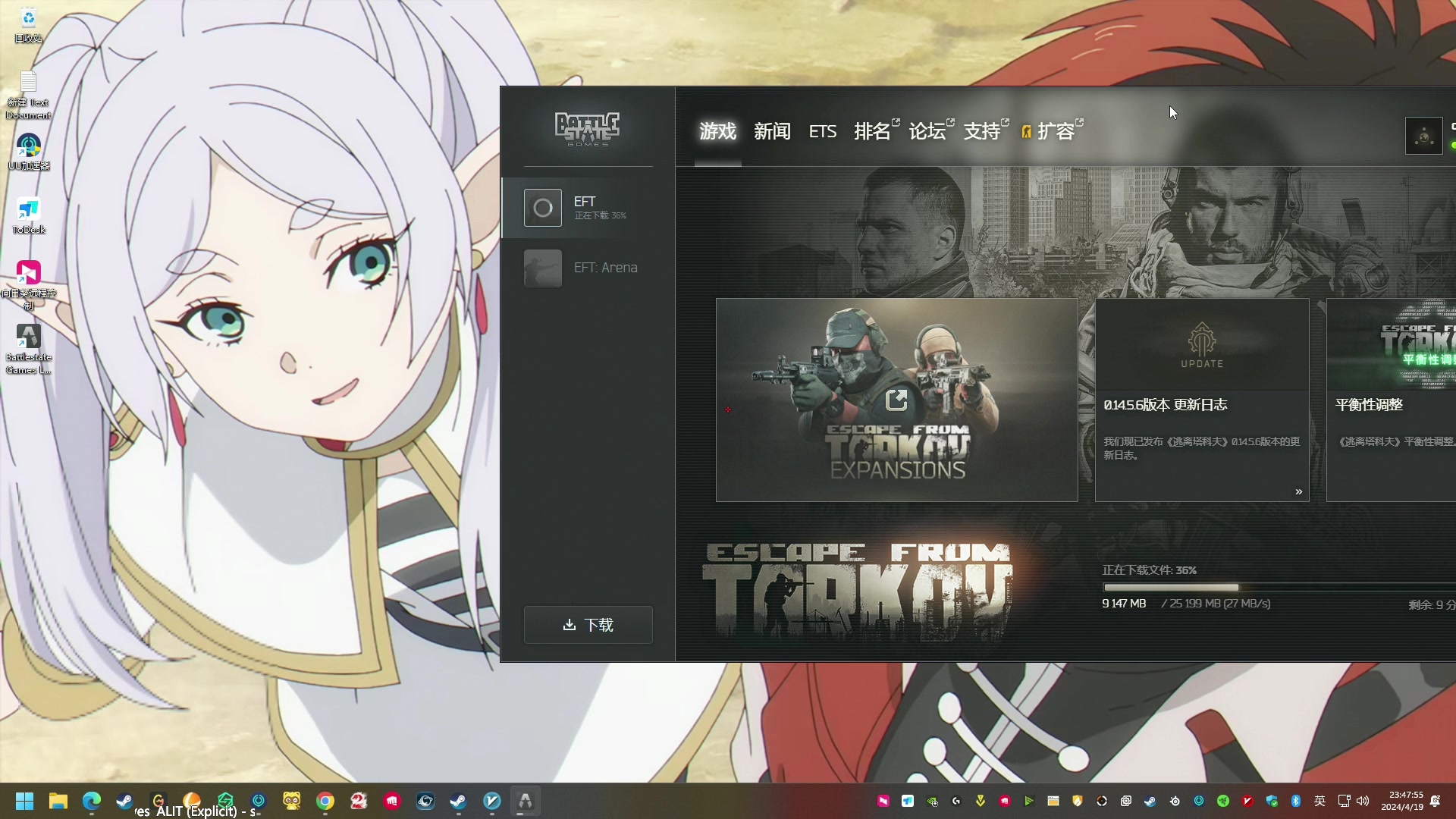The image size is (1456, 819).
Task: Open the 支持 support link
Action: pyautogui.click(x=982, y=132)
